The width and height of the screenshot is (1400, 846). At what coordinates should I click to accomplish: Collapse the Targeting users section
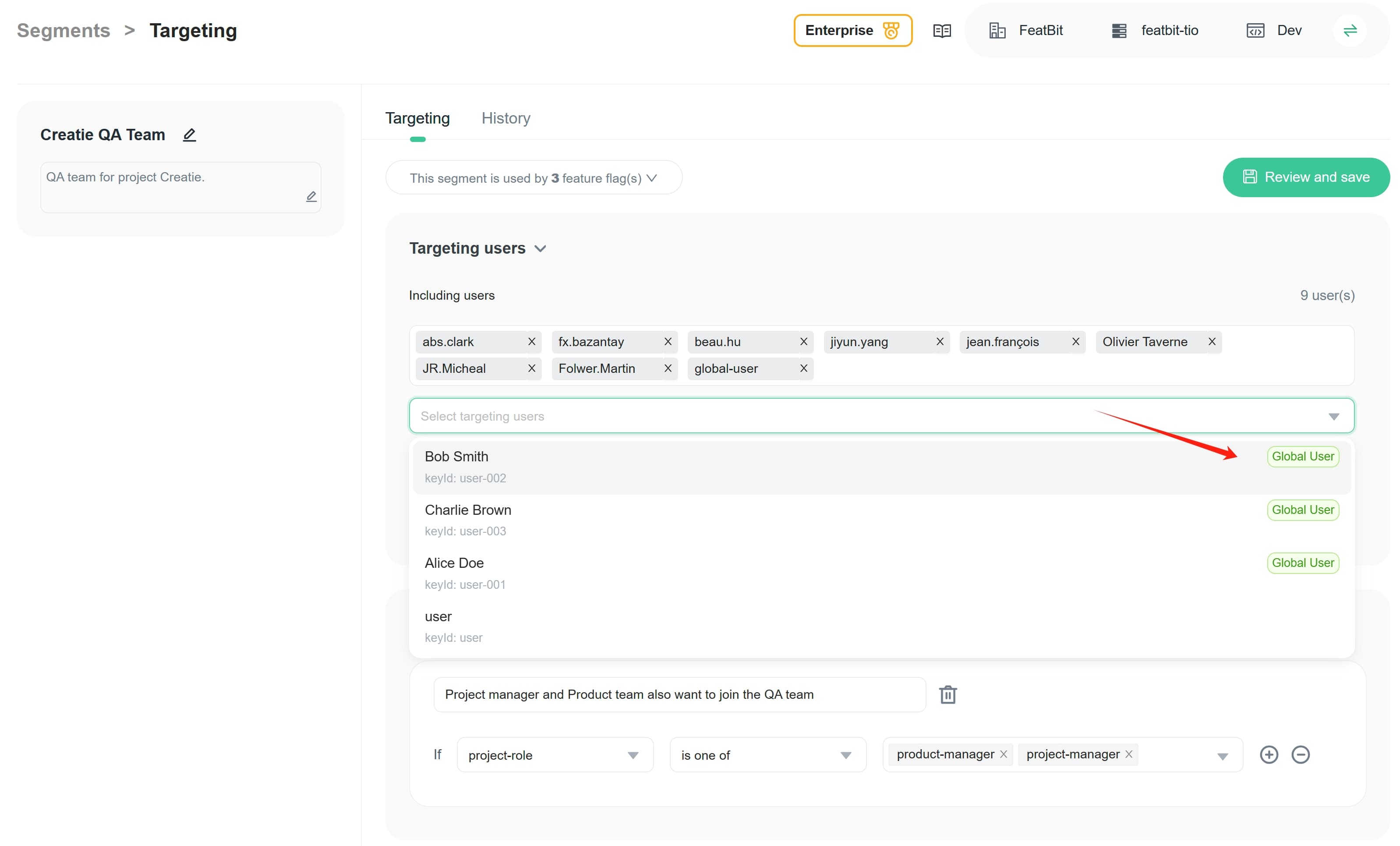pos(540,249)
